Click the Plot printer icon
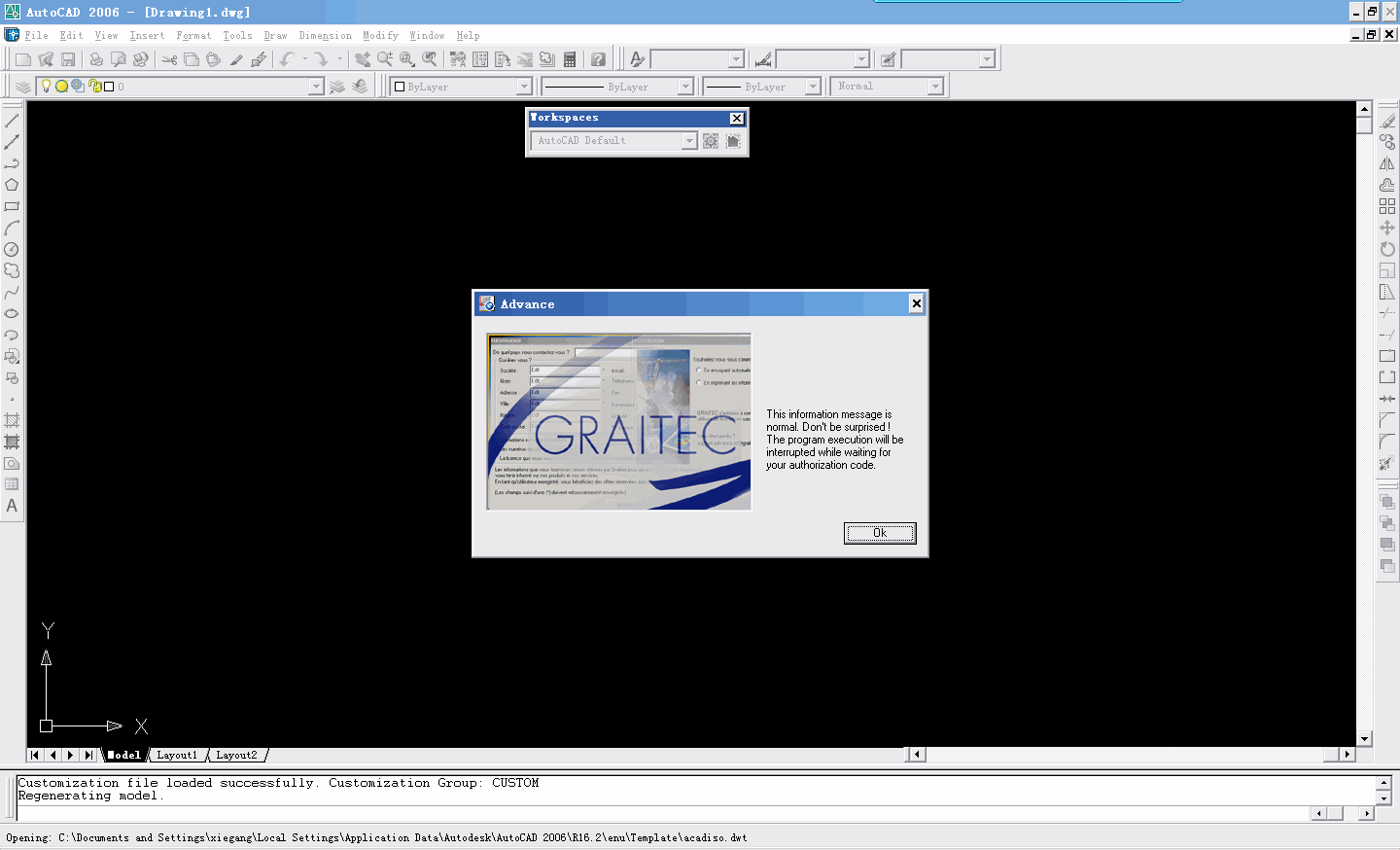 96,59
